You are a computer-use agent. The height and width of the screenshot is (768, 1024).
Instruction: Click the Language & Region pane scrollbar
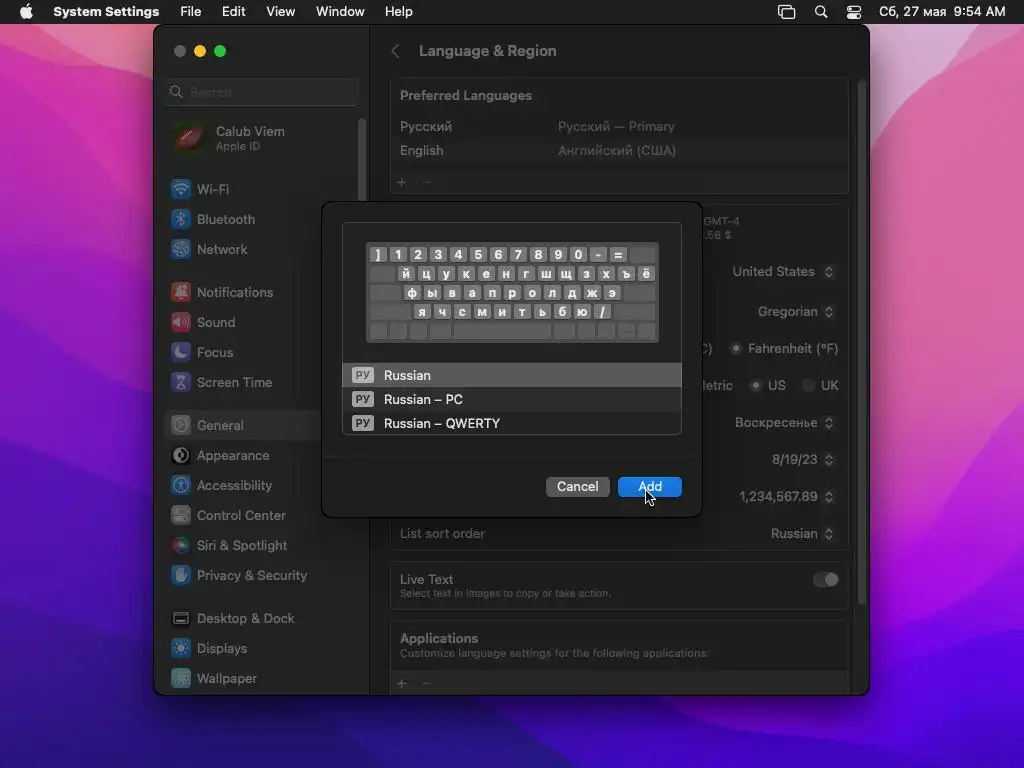point(862,342)
